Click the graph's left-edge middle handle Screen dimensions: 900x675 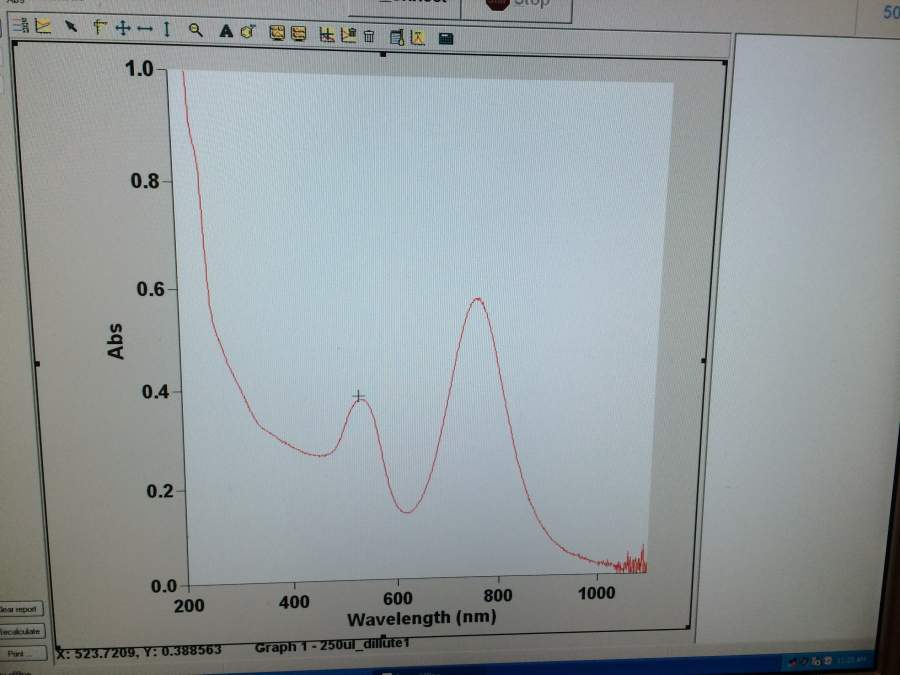37,364
